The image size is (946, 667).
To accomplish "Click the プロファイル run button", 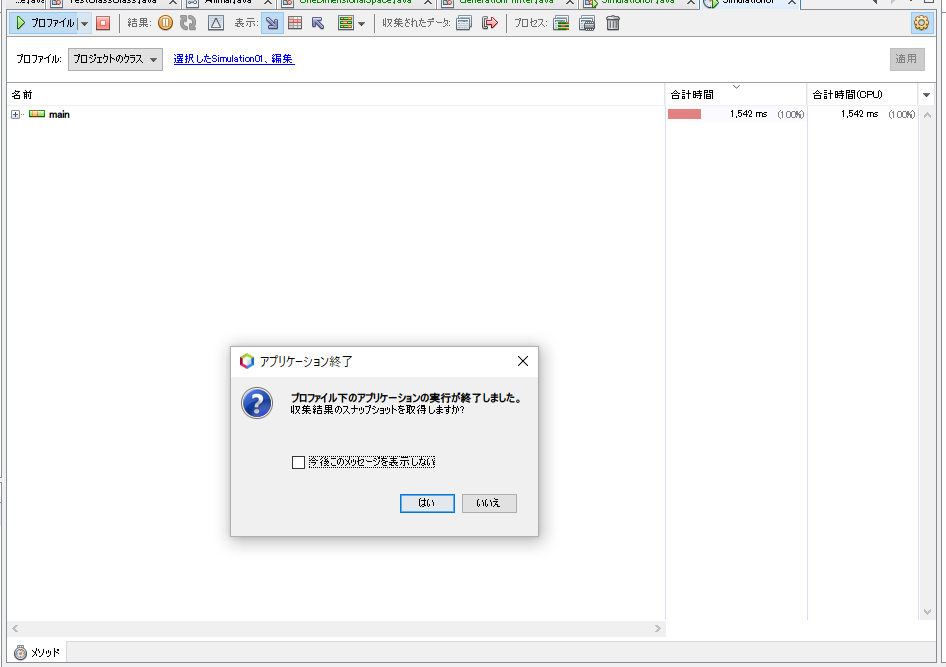I will pyautogui.click(x=44, y=24).
